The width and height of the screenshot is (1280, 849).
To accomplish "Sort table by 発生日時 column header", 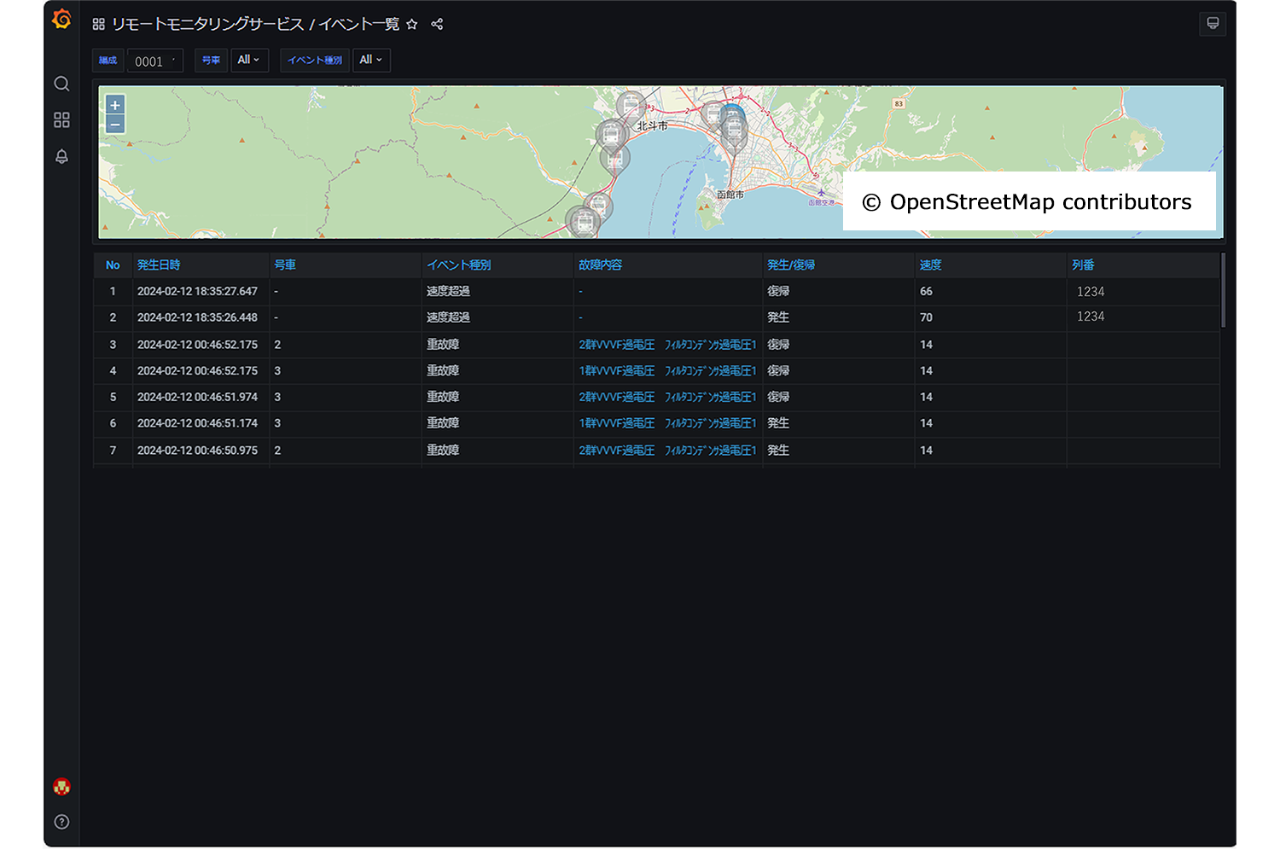I will click(x=159, y=265).
